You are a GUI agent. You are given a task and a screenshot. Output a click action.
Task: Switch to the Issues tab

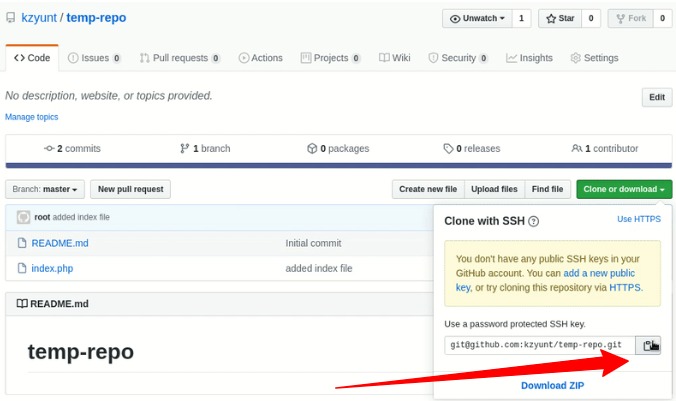[x=94, y=58]
